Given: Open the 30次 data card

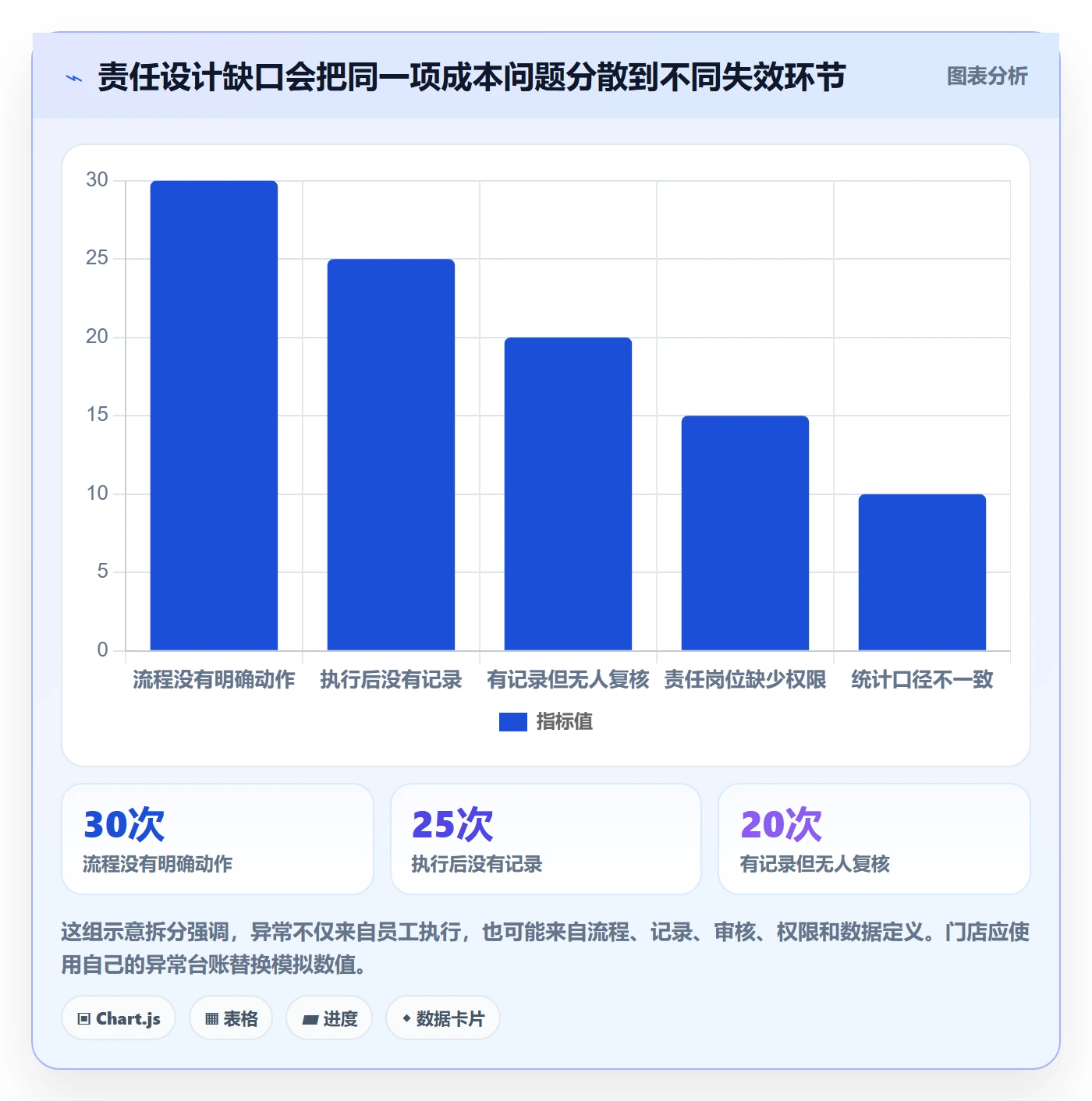Looking at the screenshot, I should 218,839.
